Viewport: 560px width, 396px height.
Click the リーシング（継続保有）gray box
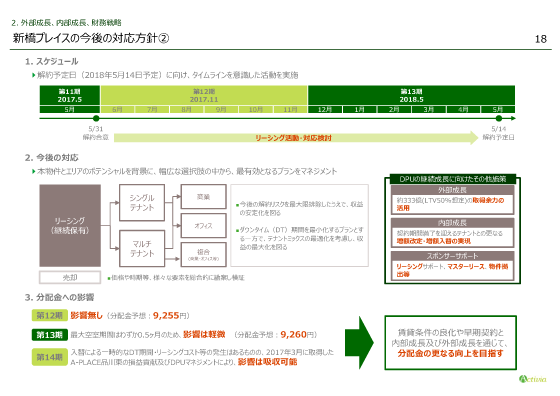70,225
